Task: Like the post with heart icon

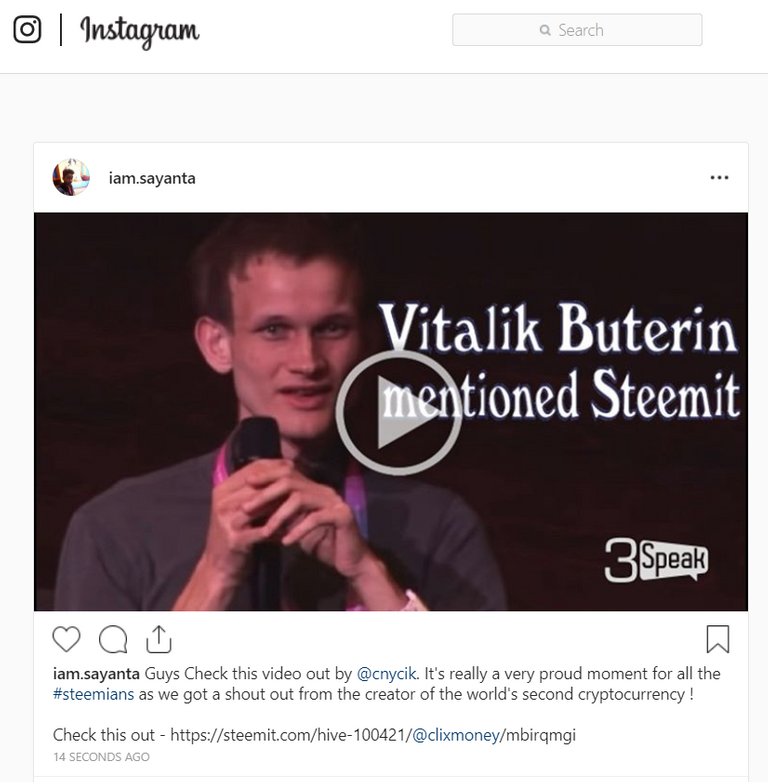Action: (66, 639)
